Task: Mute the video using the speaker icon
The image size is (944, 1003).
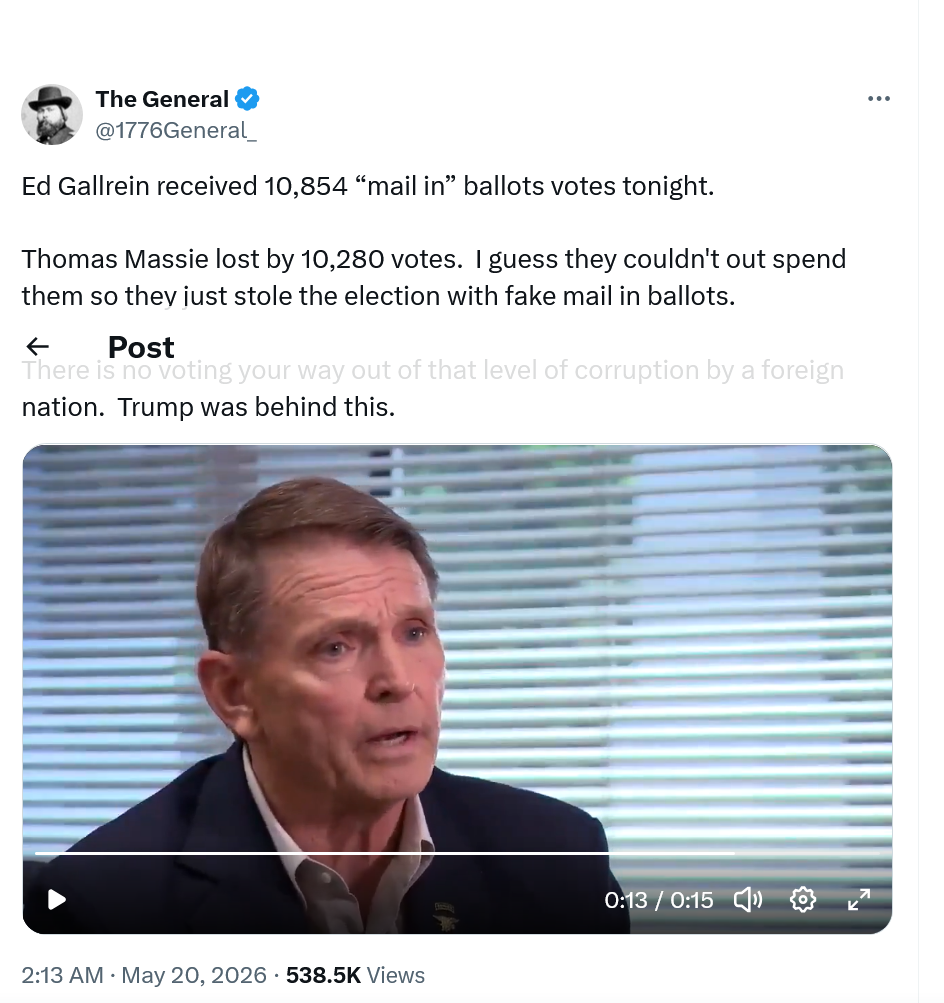Action: tap(748, 899)
